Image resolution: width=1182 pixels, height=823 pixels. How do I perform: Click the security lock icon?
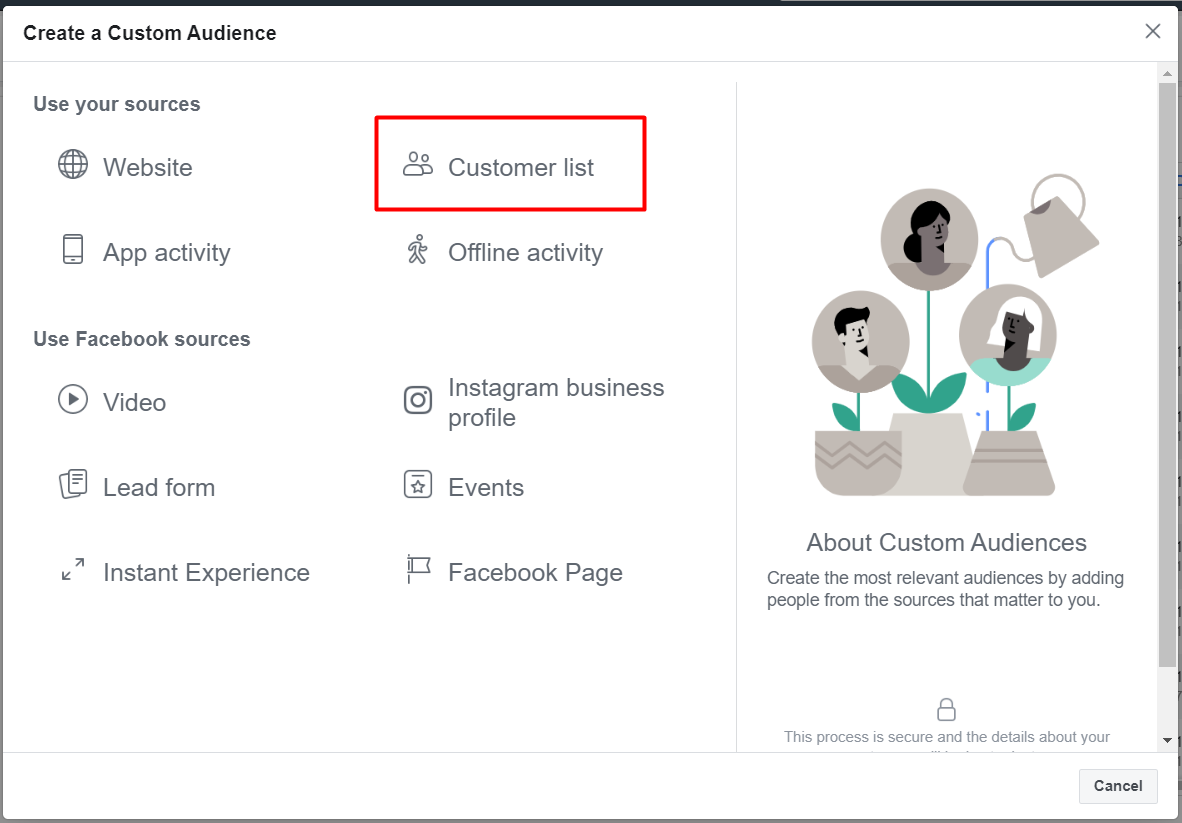click(946, 709)
